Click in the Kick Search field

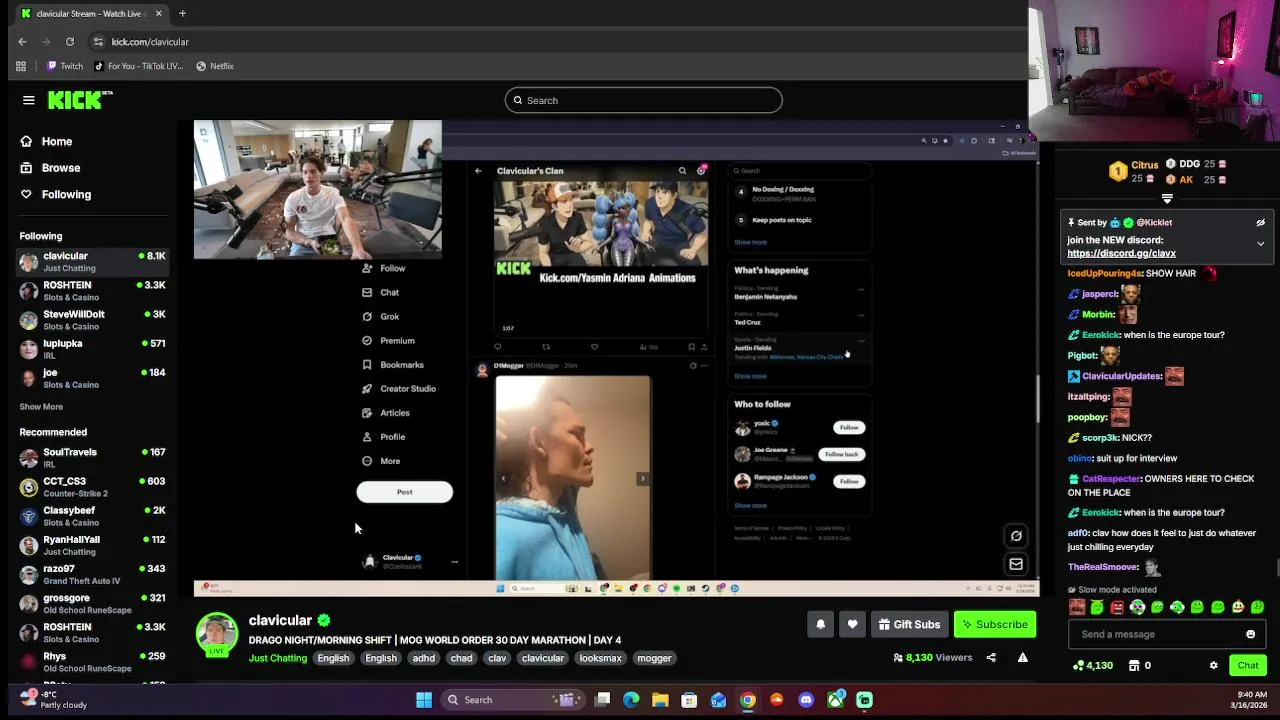point(643,100)
